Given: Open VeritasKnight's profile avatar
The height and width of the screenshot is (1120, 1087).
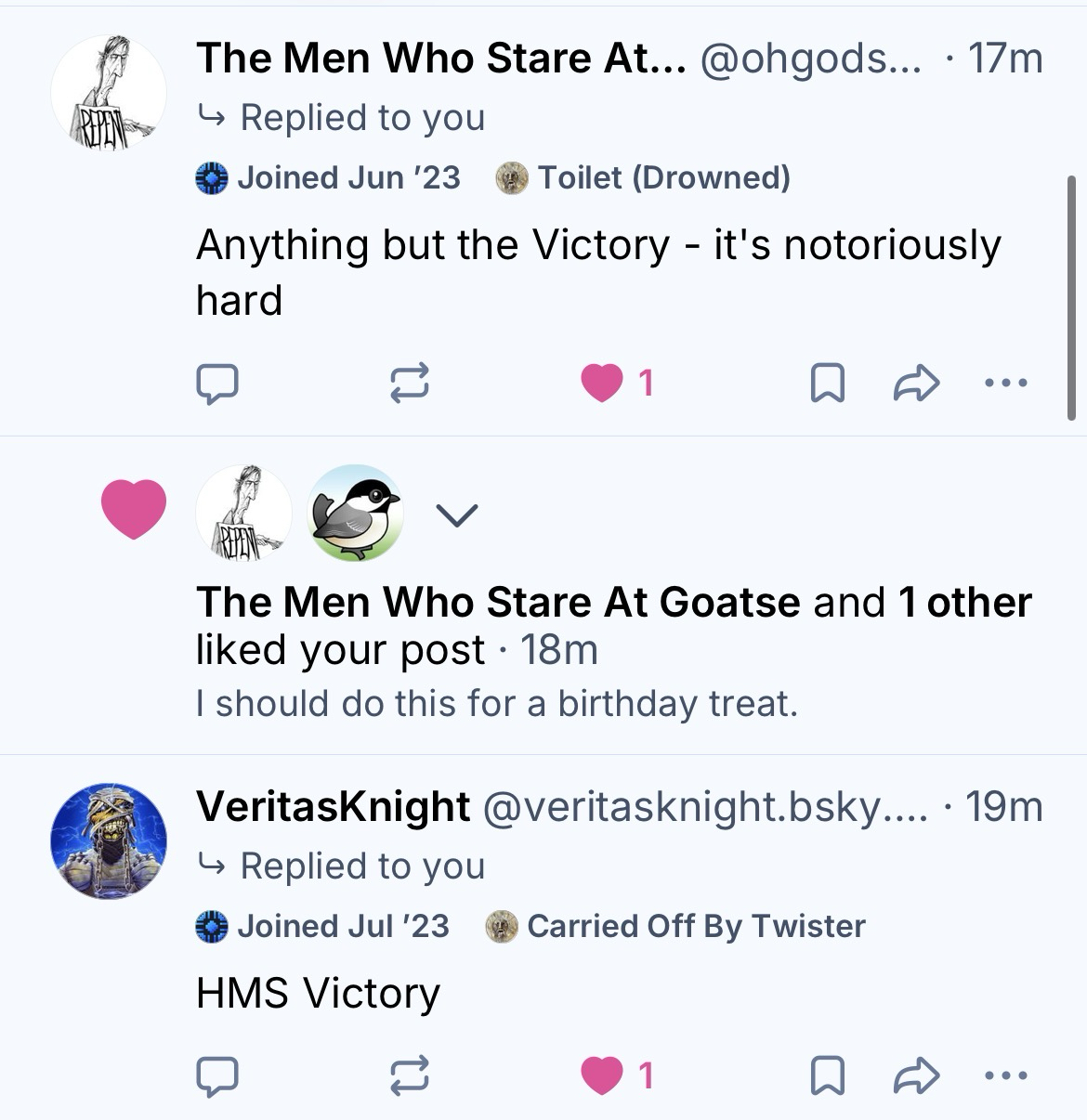Looking at the screenshot, I should click(x=109, y=840).
